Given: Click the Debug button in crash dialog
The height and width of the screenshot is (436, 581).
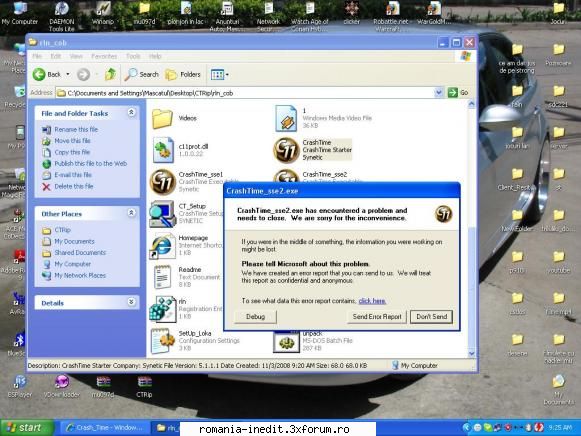Looking at the screenshot, I should pyautogui.click(x=255, y=317).
